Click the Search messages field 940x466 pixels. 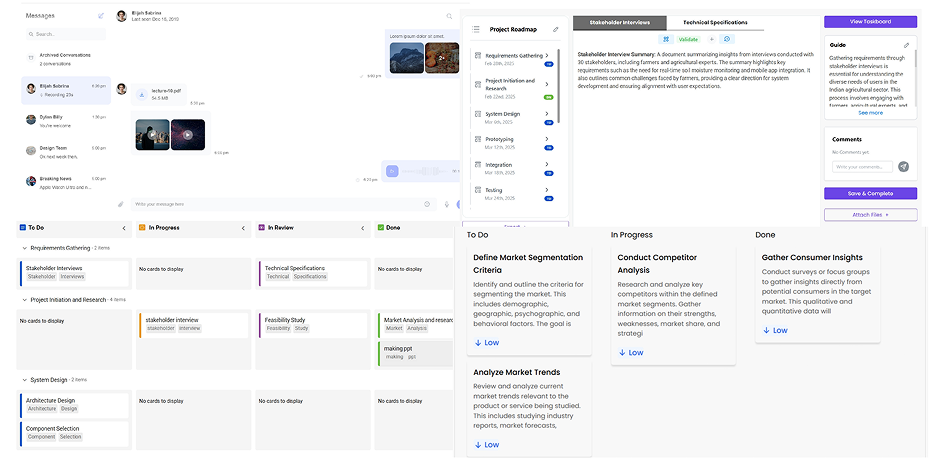click(68, 34)
